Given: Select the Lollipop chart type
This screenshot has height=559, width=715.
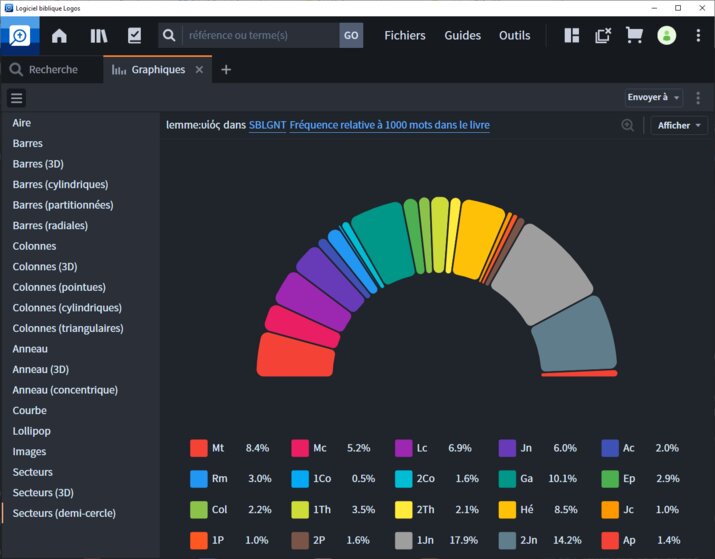Looking at the screenshot, I should (32, 431).
